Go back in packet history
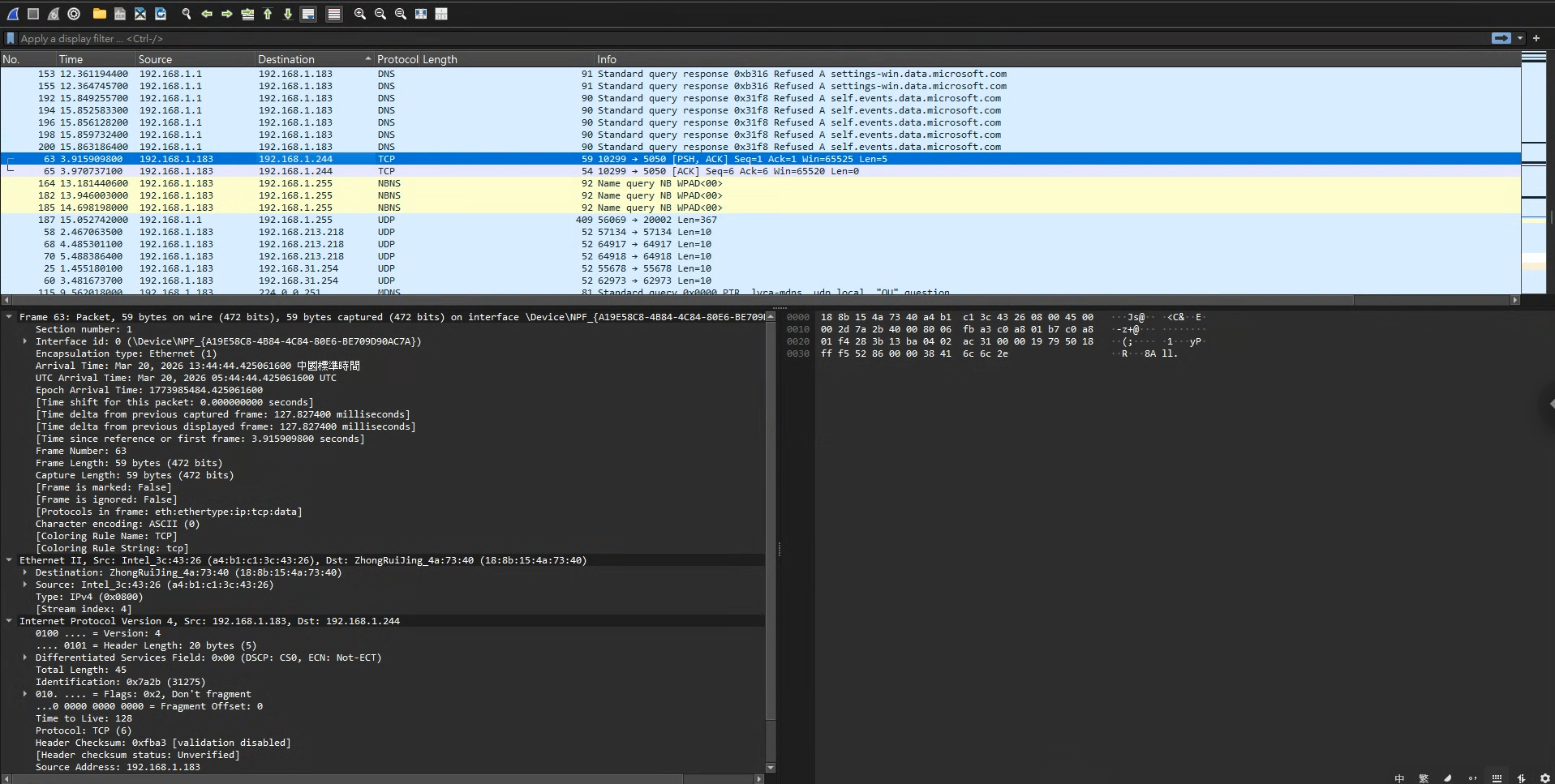 [x=207, y=14]
